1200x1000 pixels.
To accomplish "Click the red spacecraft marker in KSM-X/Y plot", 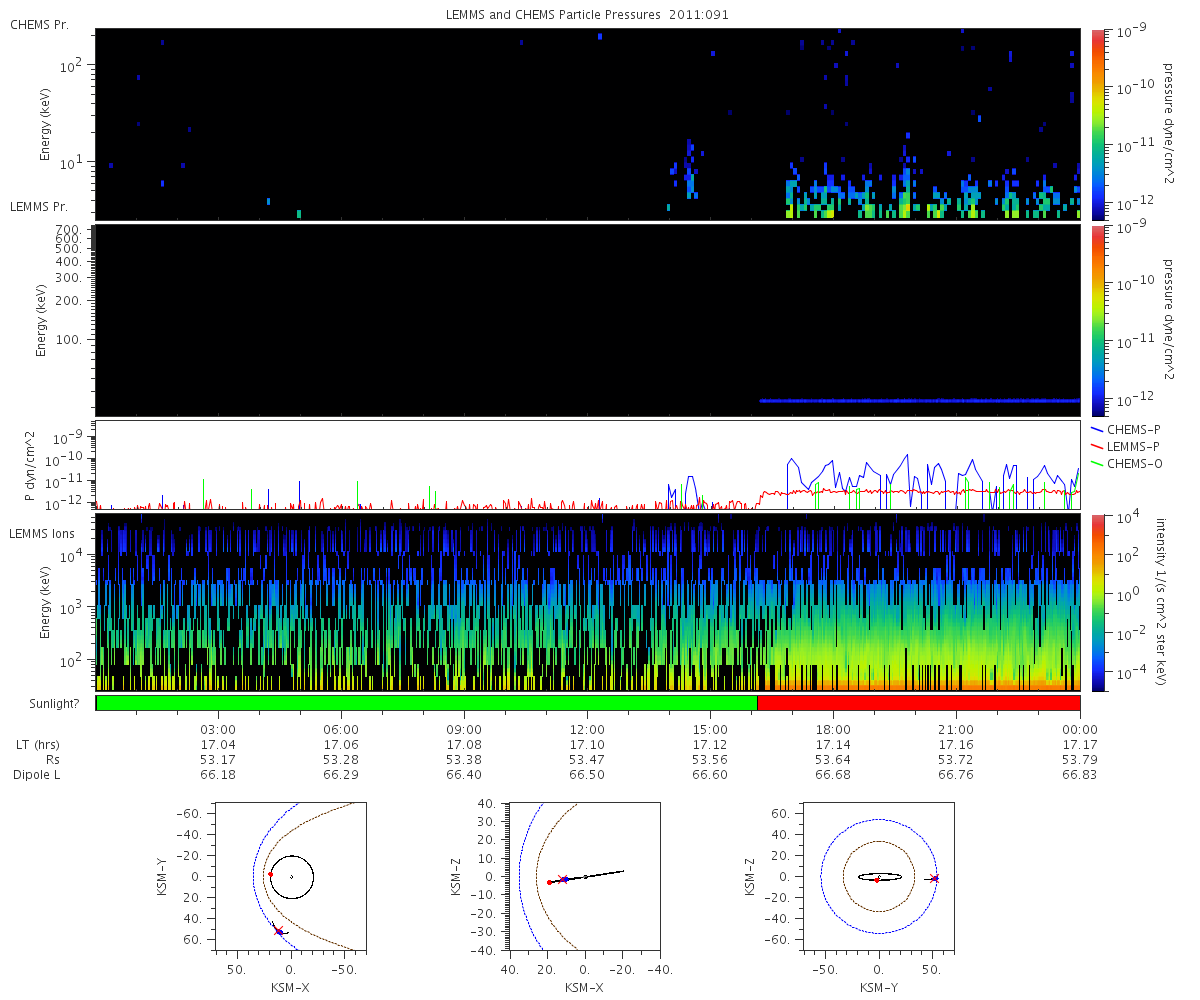I will click(270, 874).
